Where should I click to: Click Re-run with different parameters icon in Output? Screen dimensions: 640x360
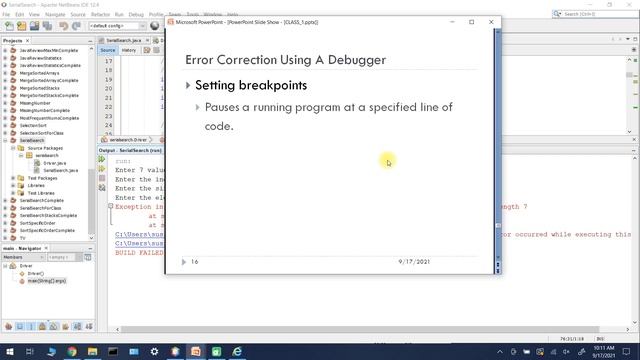pyautogui.click(x=102, y=169)
